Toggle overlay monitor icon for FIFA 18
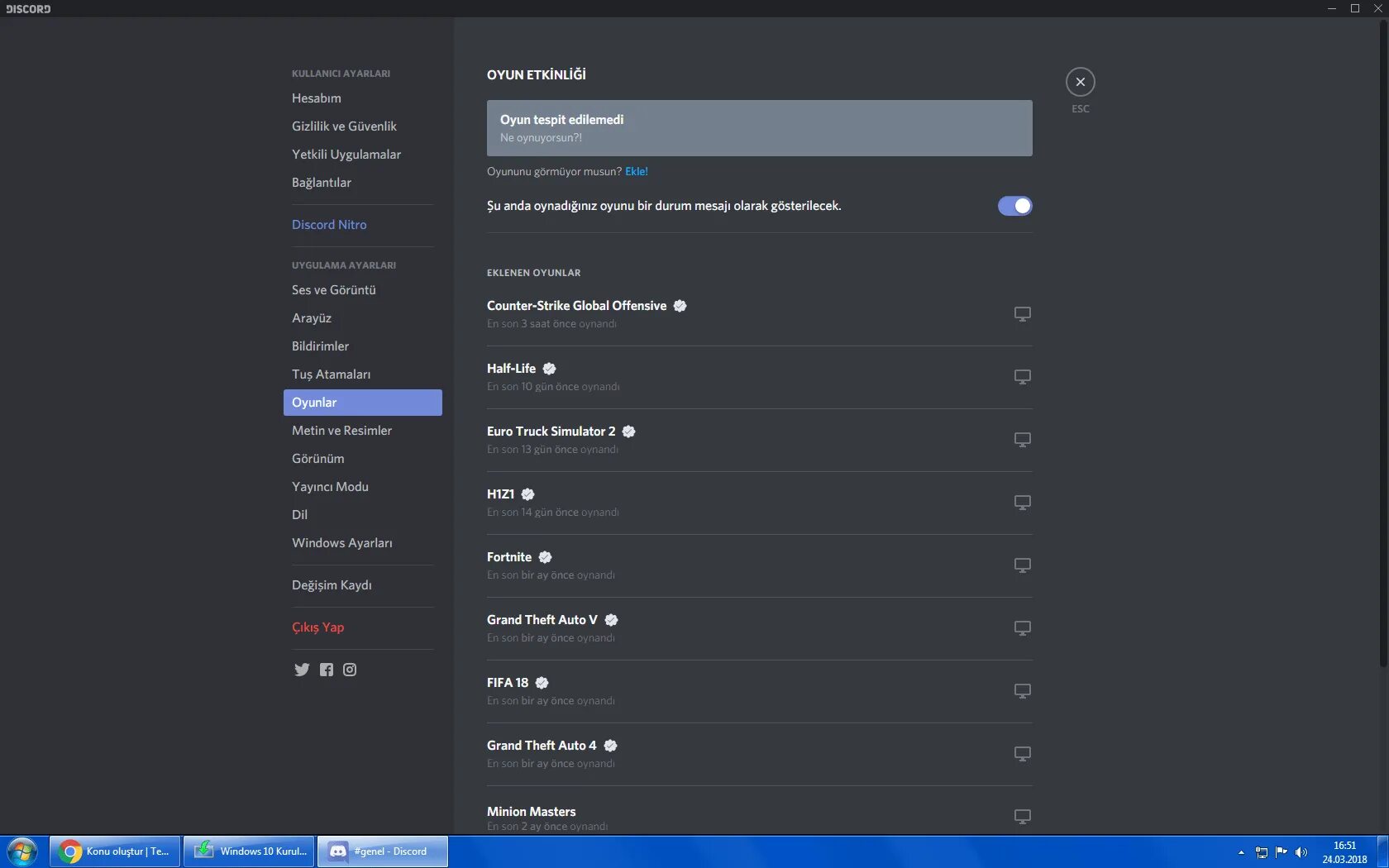The height and width of the screenshot is (868, 1389). (x=1023, y=691)
